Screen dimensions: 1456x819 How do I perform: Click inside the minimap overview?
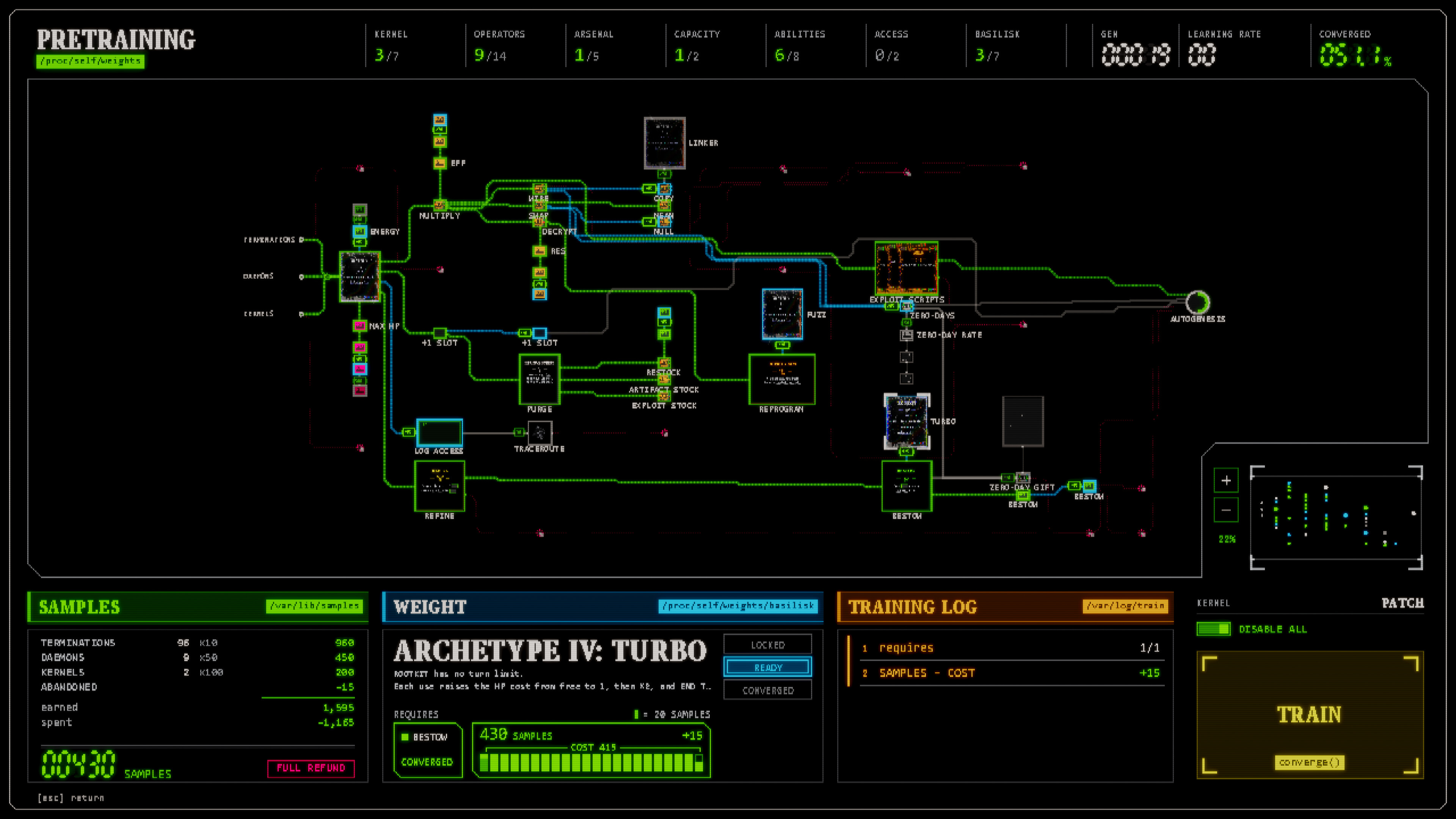click(1336, 518)
